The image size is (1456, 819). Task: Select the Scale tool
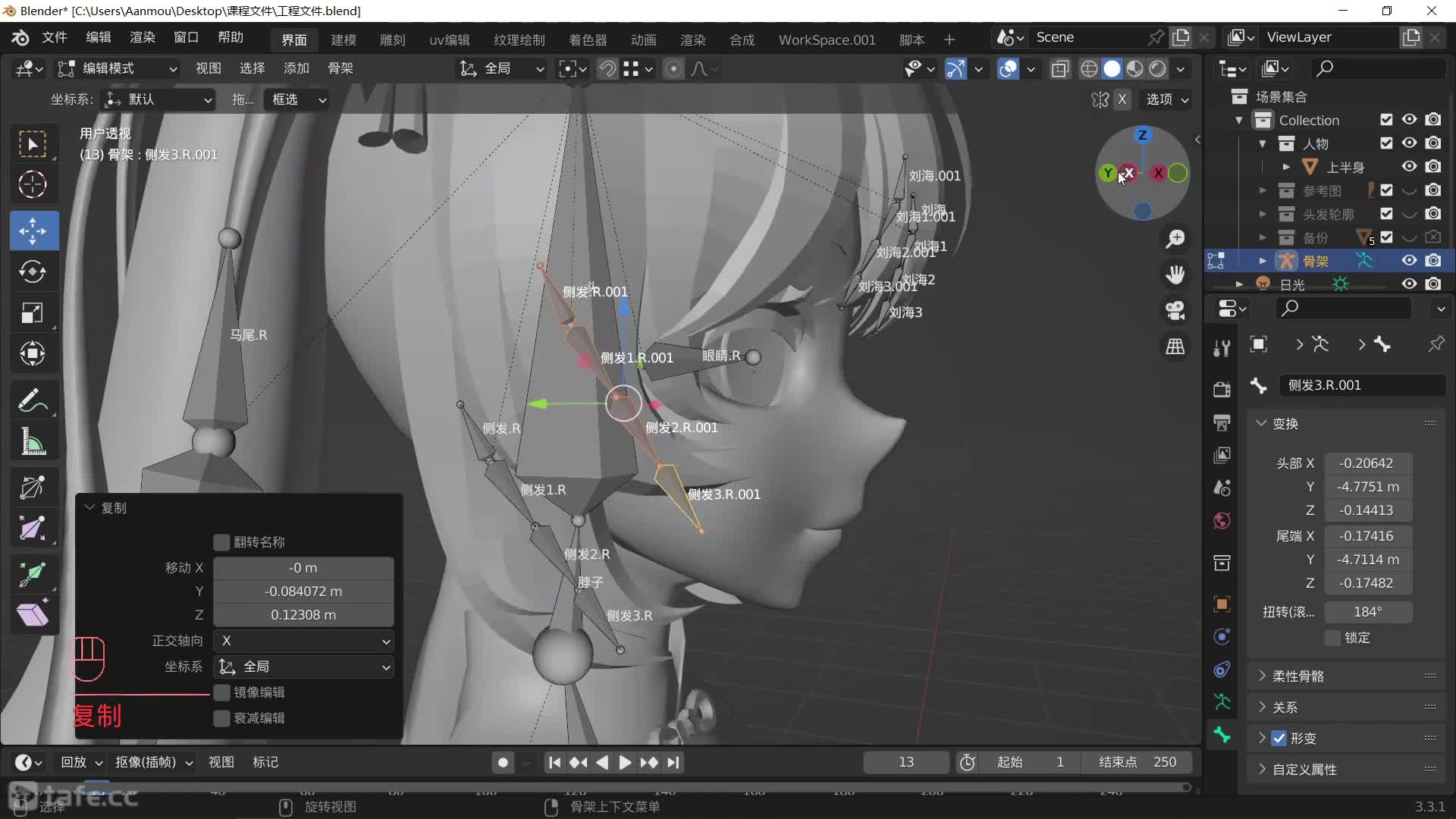(33, 312)
